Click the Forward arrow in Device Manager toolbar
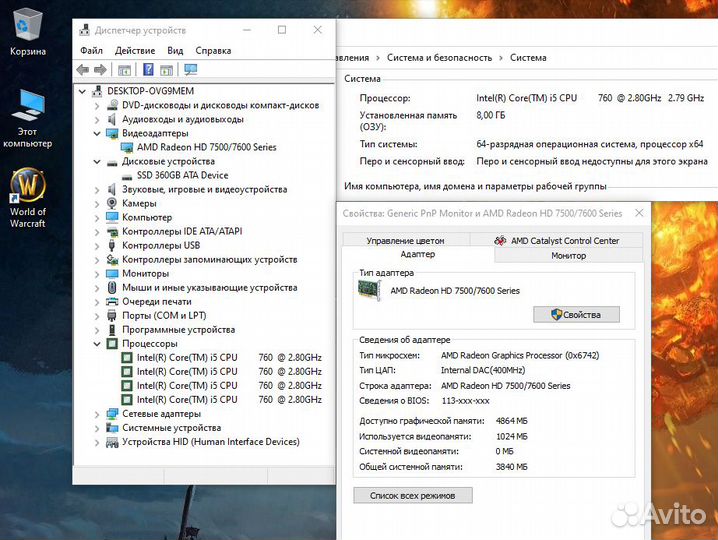The width and height of the screenshot is (718, 540). pos(100,70)
